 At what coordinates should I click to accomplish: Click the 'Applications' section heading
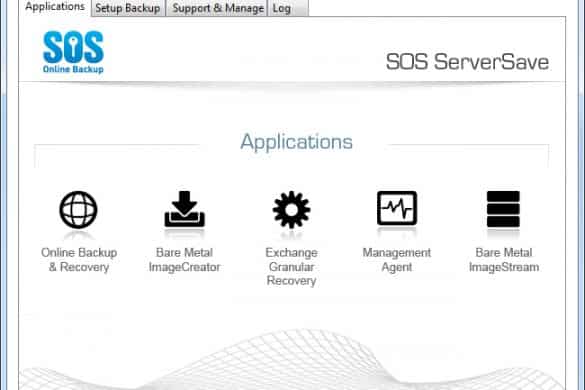(x=296, y=142)
